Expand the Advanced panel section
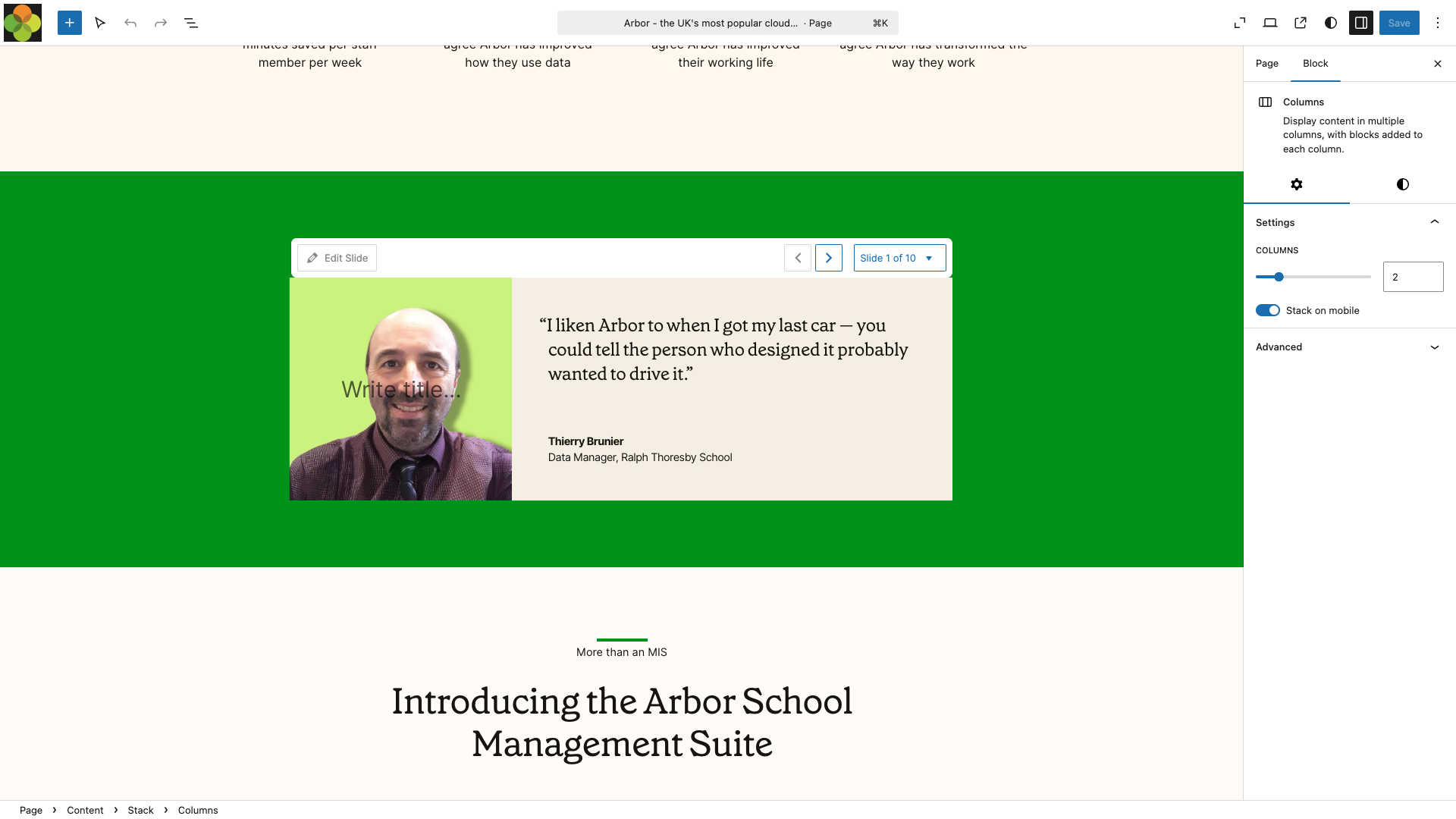Image resolution: width=1456 pixels, height=819 pixels. (1350, 347)
